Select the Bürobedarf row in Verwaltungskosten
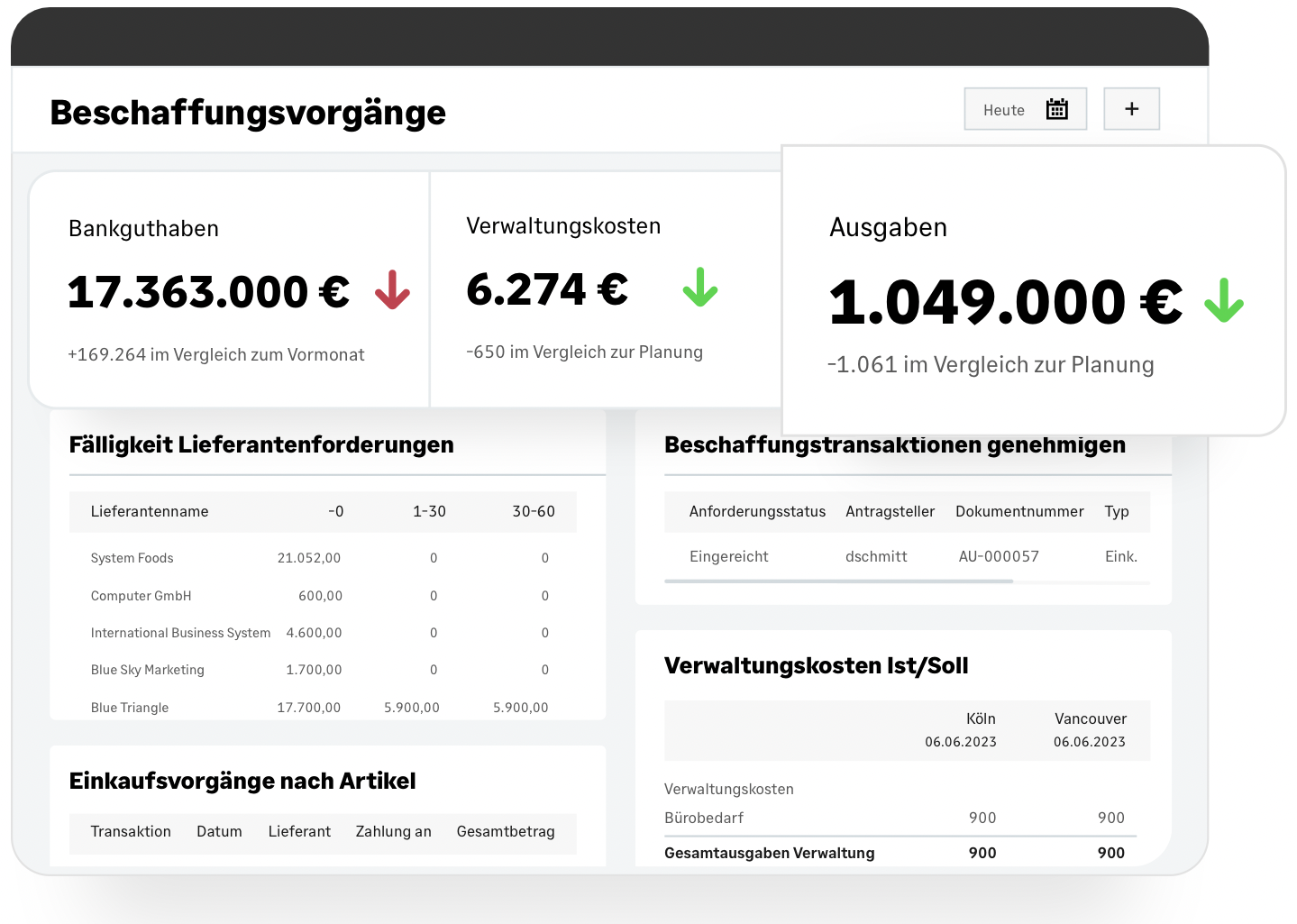The width and height of the screenshot is (1297, 924). 704,818
